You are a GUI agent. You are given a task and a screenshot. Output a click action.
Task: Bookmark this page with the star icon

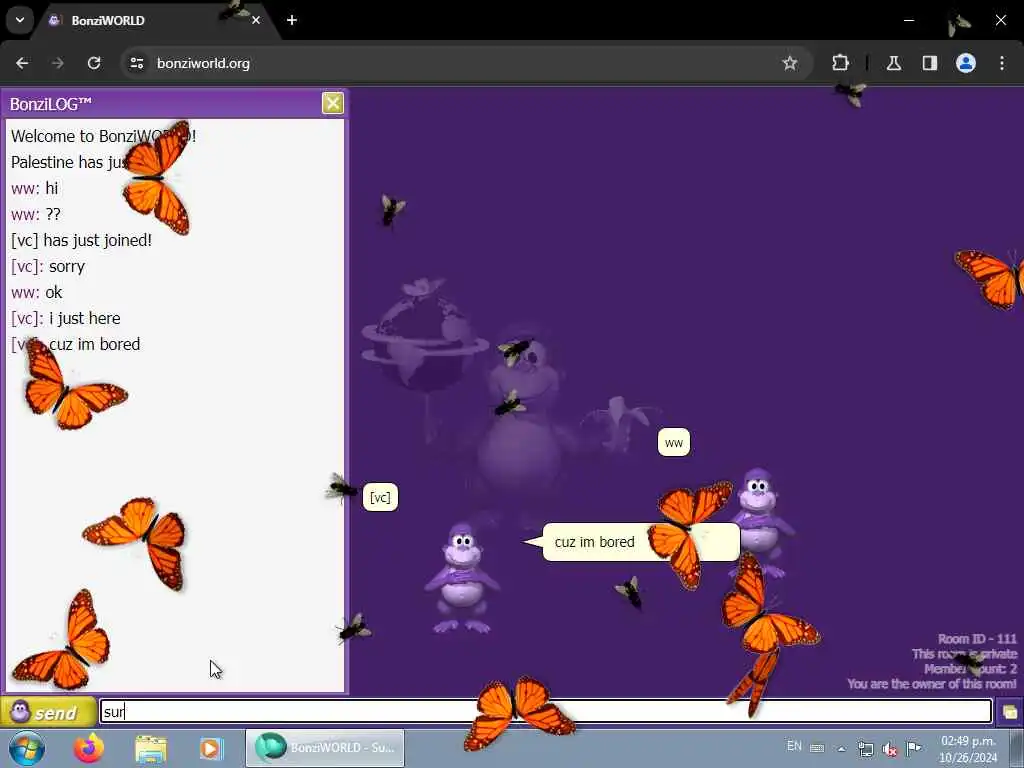pos(790,63)
